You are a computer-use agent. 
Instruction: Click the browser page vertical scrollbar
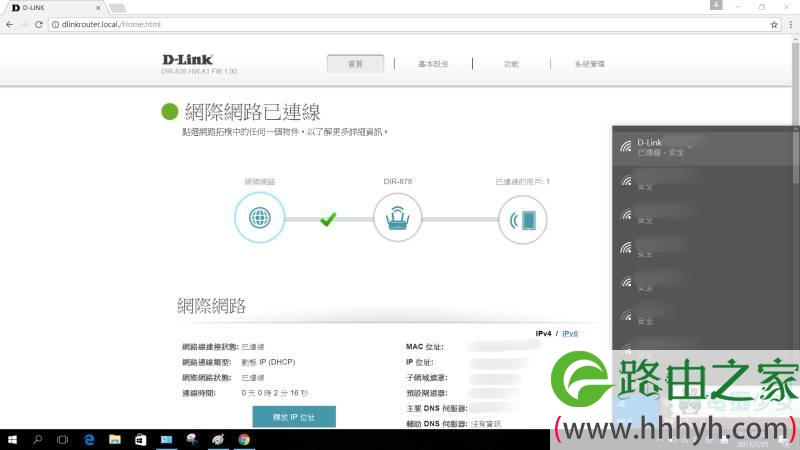[796, 82]
